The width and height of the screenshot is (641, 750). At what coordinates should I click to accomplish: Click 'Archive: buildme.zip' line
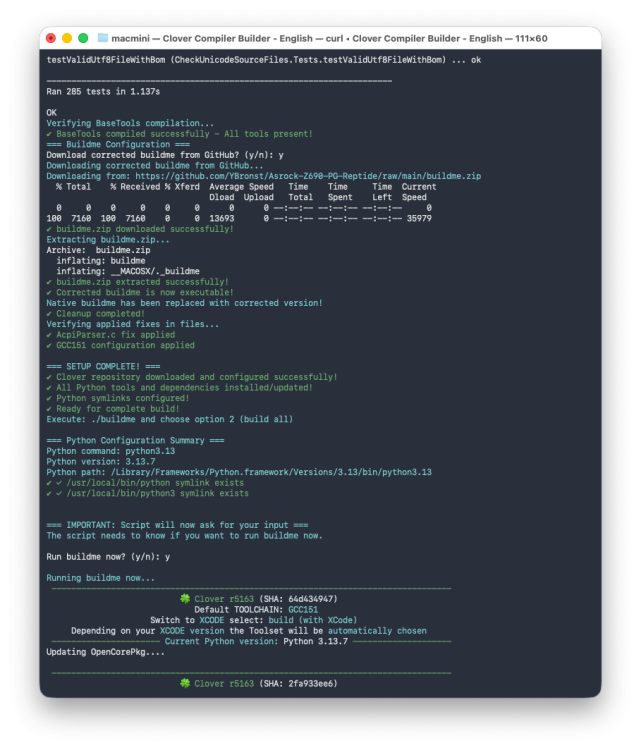[x=99, y=250]
